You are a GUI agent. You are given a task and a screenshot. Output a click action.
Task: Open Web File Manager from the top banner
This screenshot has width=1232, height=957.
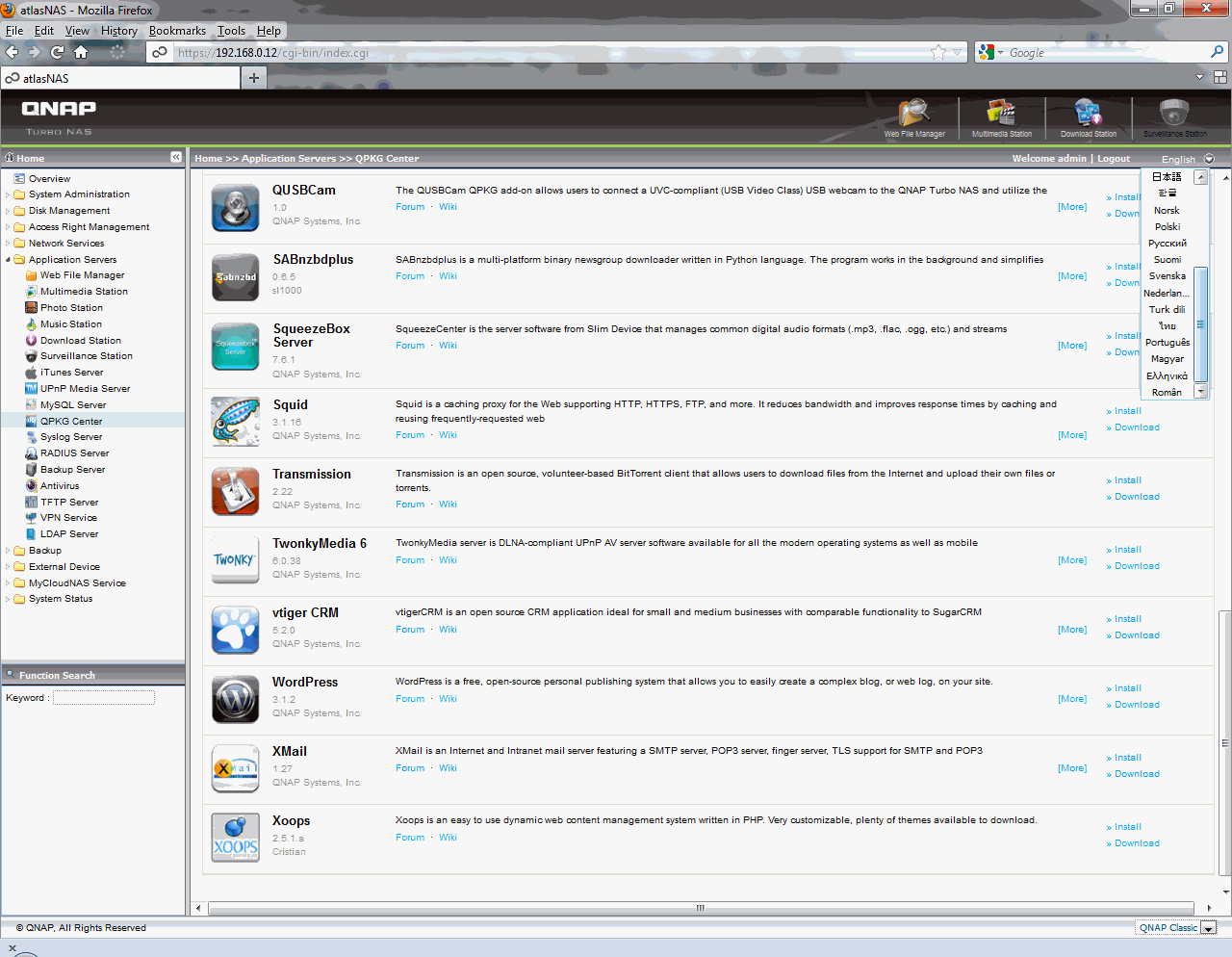click(914, 117)
